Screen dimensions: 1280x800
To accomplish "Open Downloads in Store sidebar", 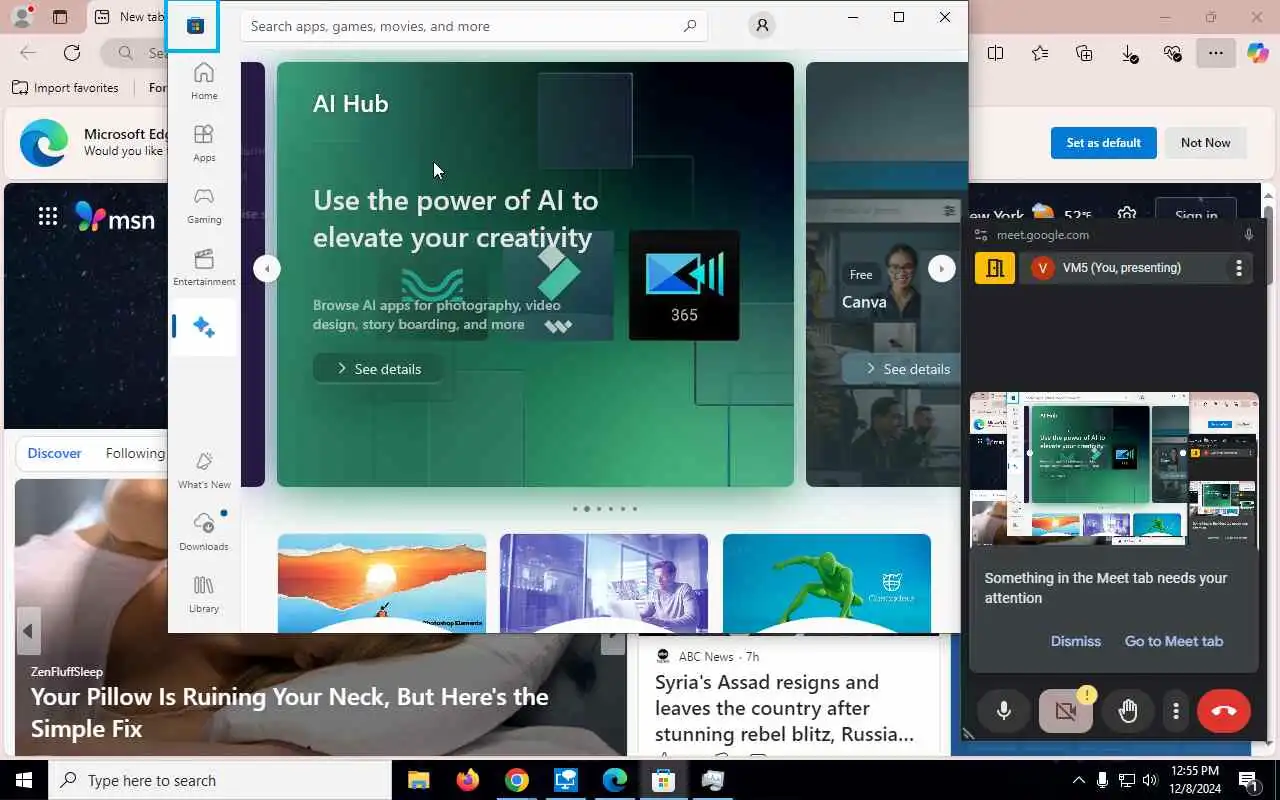I will [x=204, y=531].
